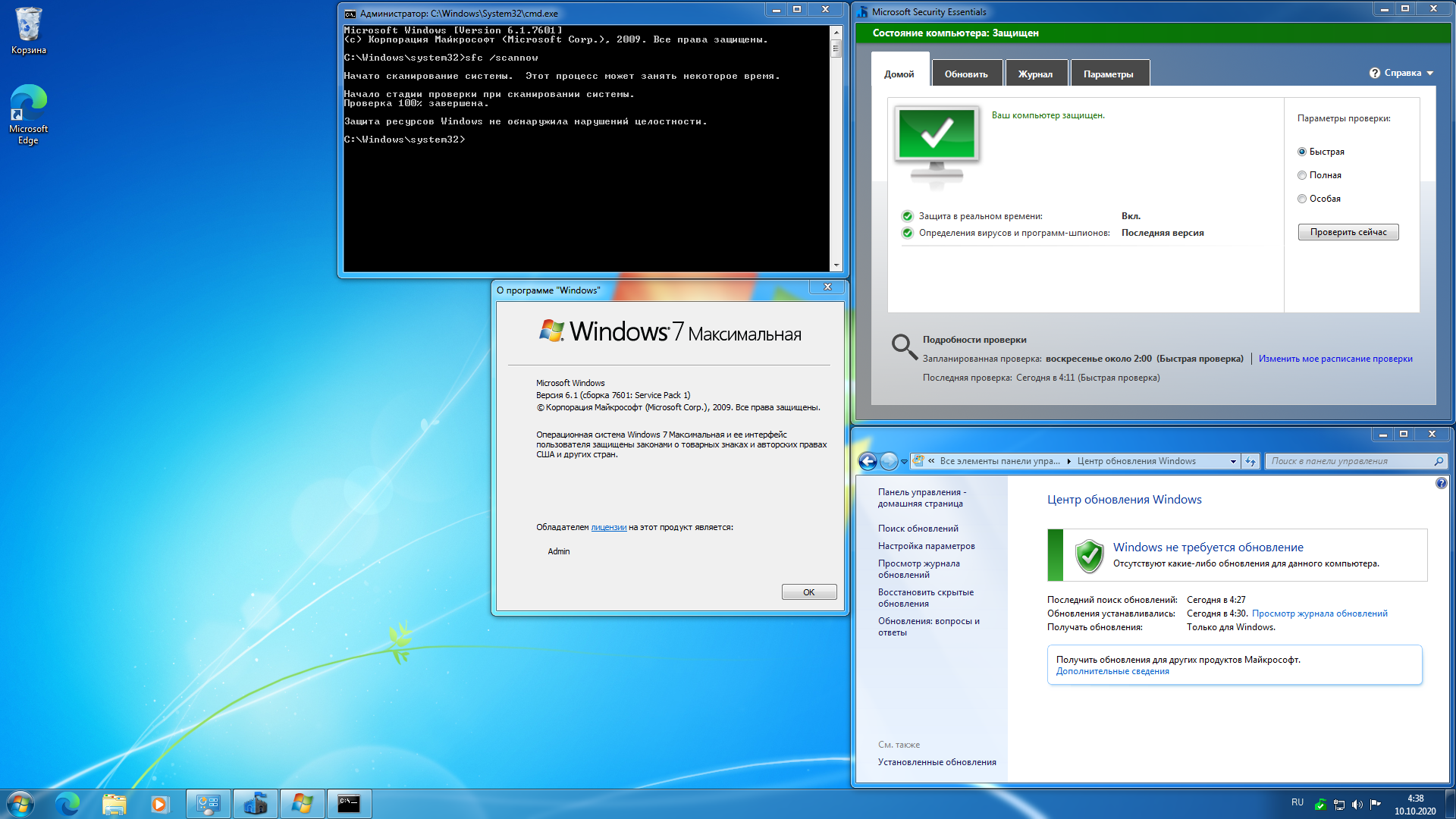Viewport: 1456px width, 819px height.
Task: Expand the « chevron in the address bar
Action: (931, 461)
